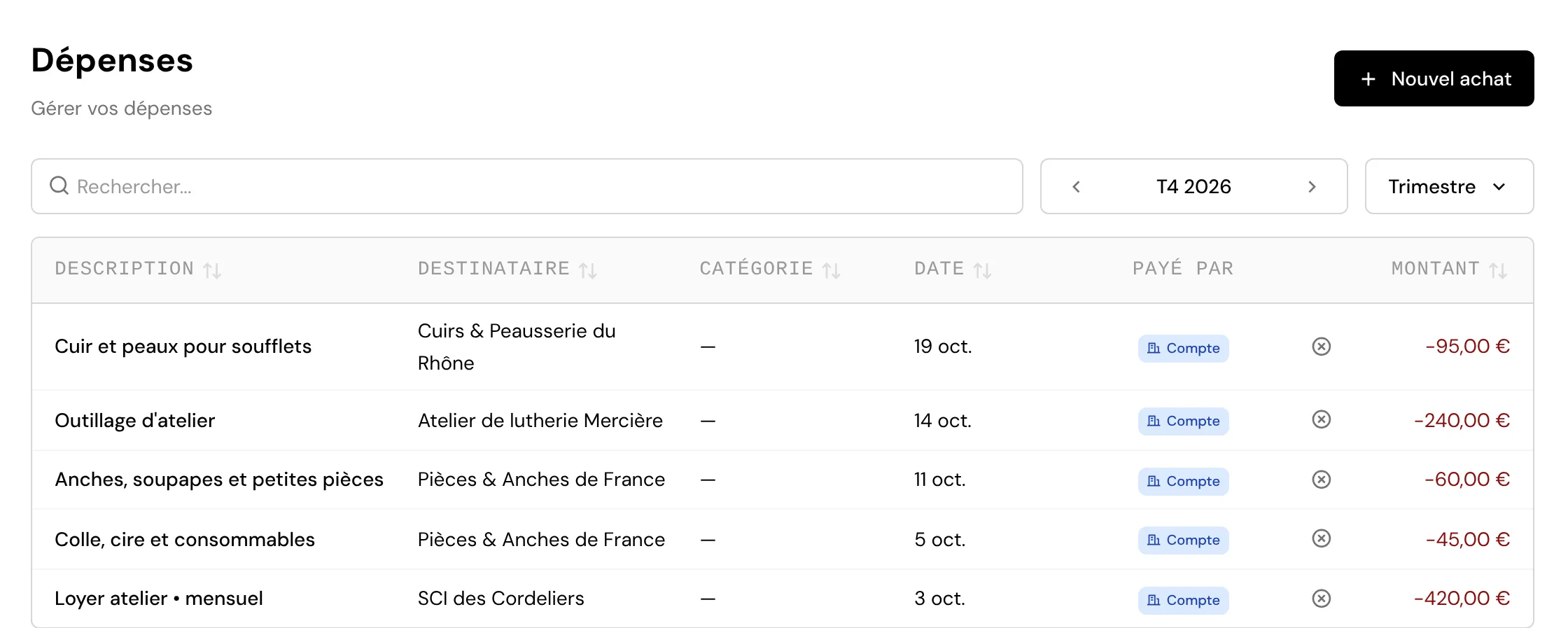Click the -95,00 € amount
The height and width of the screenshot is (628, 1568).
[1467, 347]
